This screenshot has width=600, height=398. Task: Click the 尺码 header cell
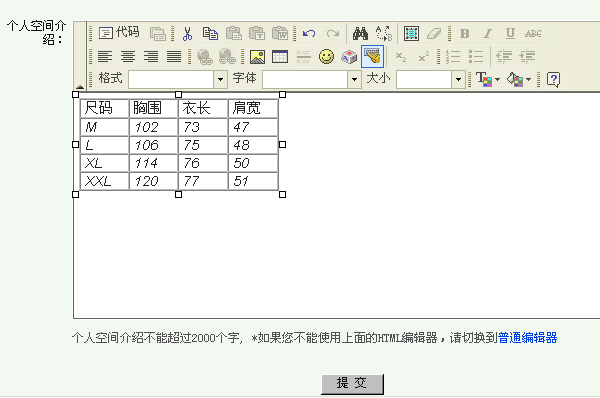[104, 108]
